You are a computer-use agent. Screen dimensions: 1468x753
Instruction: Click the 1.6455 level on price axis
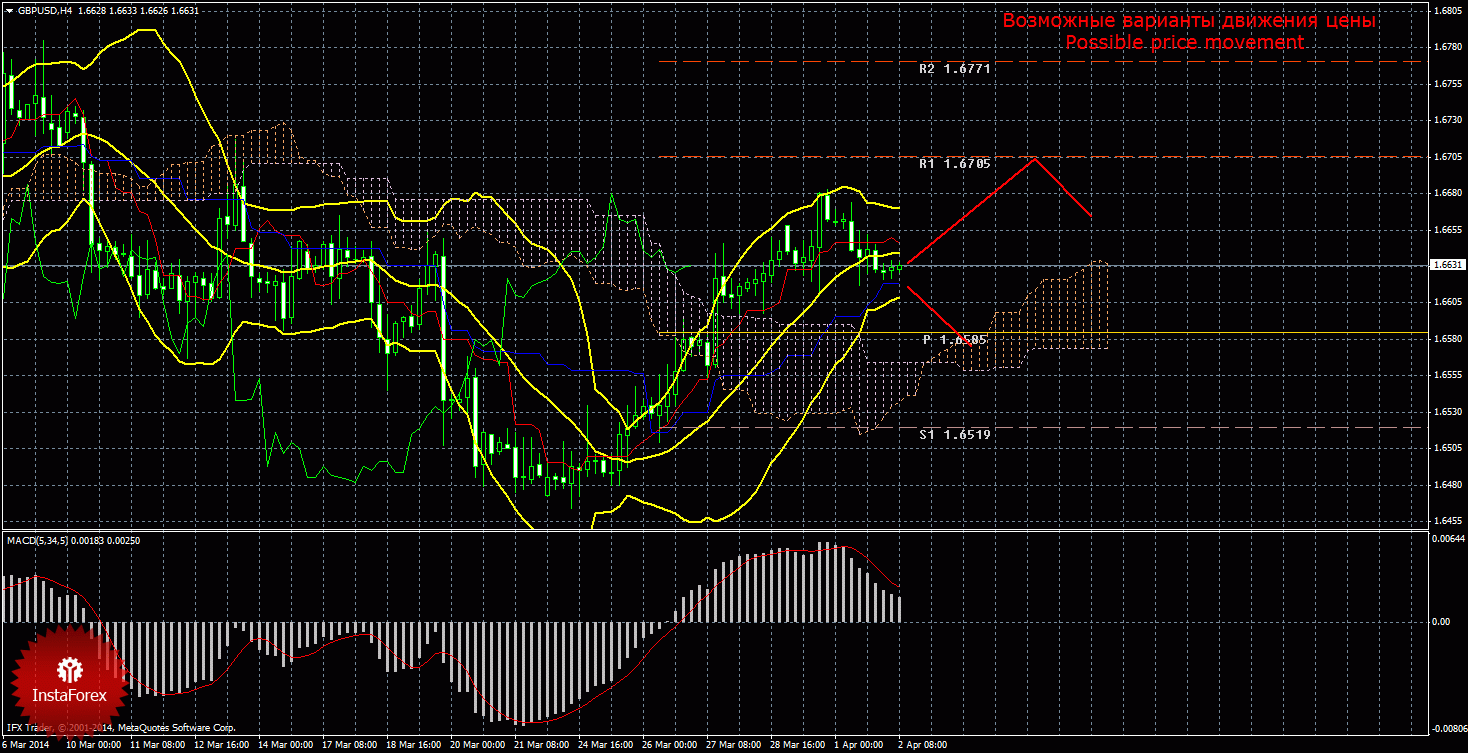point(1447,521)
